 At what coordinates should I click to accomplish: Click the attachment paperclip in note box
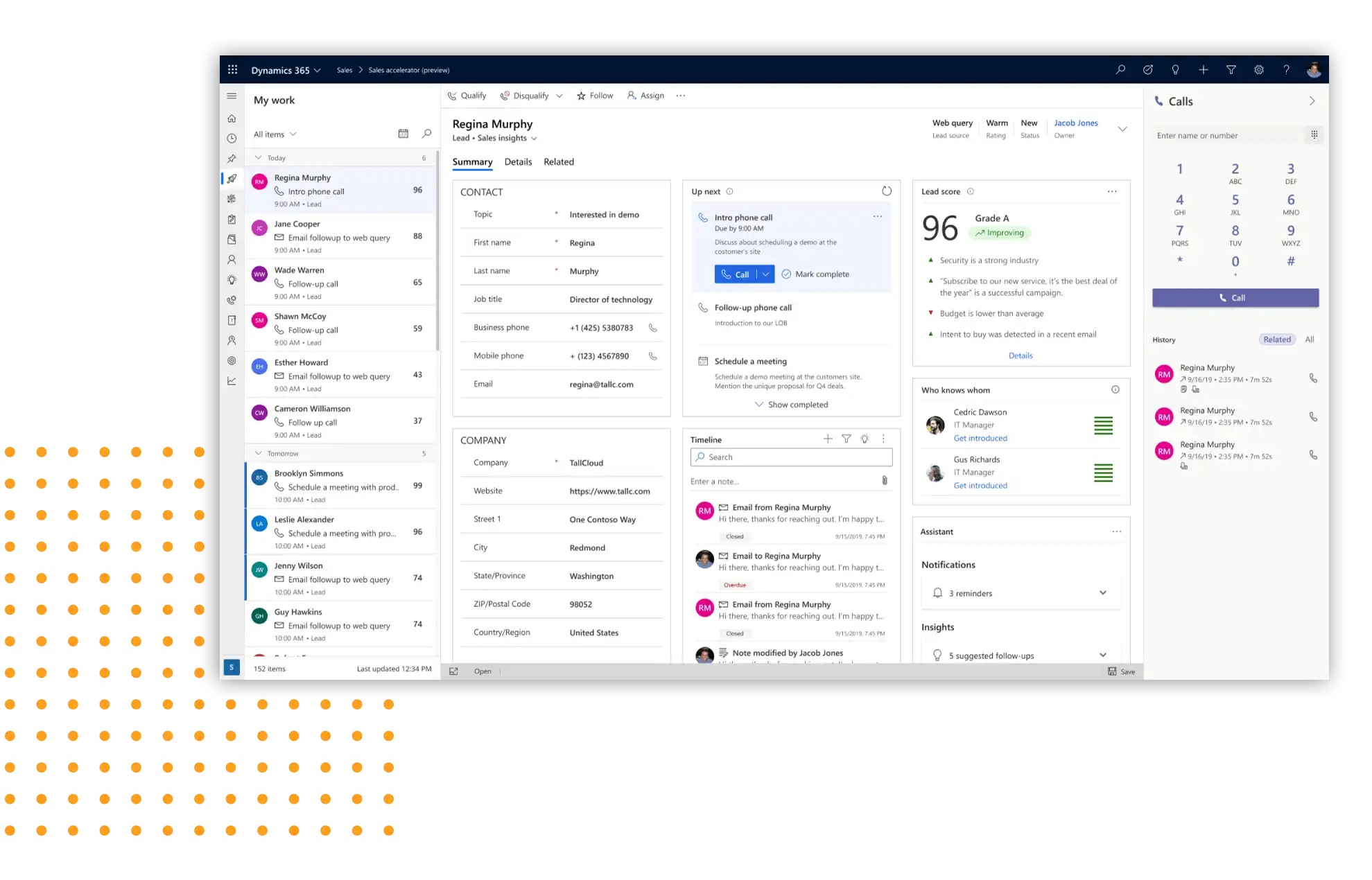pos(884,481)
